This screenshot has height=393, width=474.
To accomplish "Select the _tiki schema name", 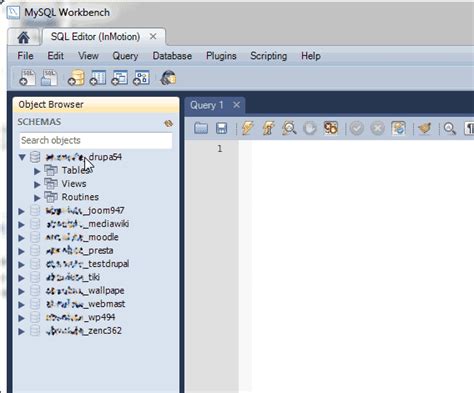I will pyautogui.click(x=73, y=277).
